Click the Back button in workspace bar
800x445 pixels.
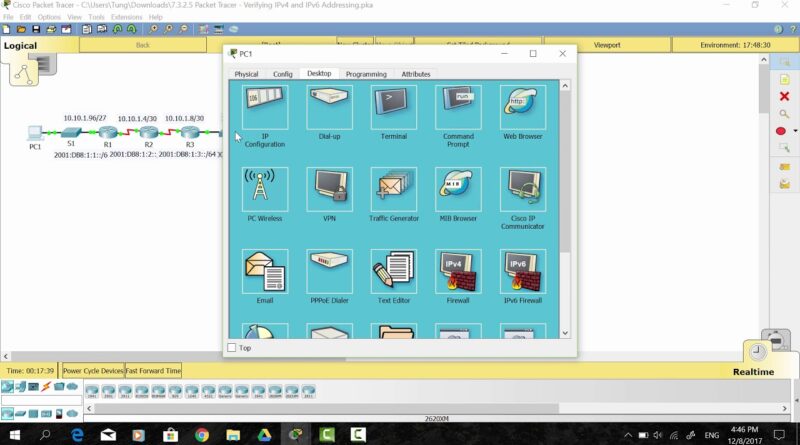(143, 45)
